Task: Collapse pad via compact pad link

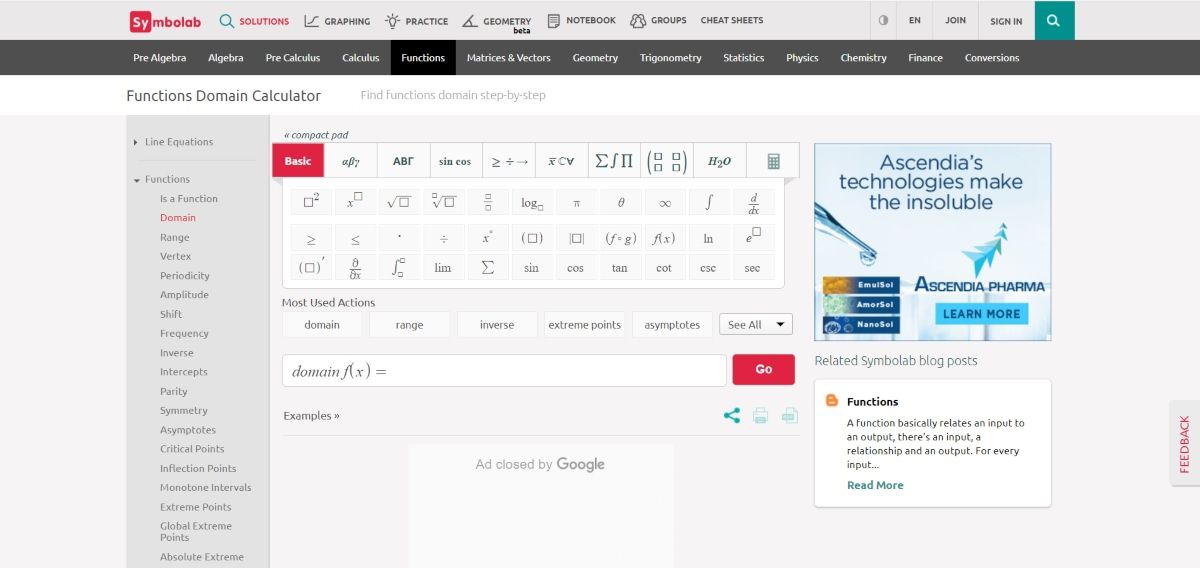Action: point(316,135)
